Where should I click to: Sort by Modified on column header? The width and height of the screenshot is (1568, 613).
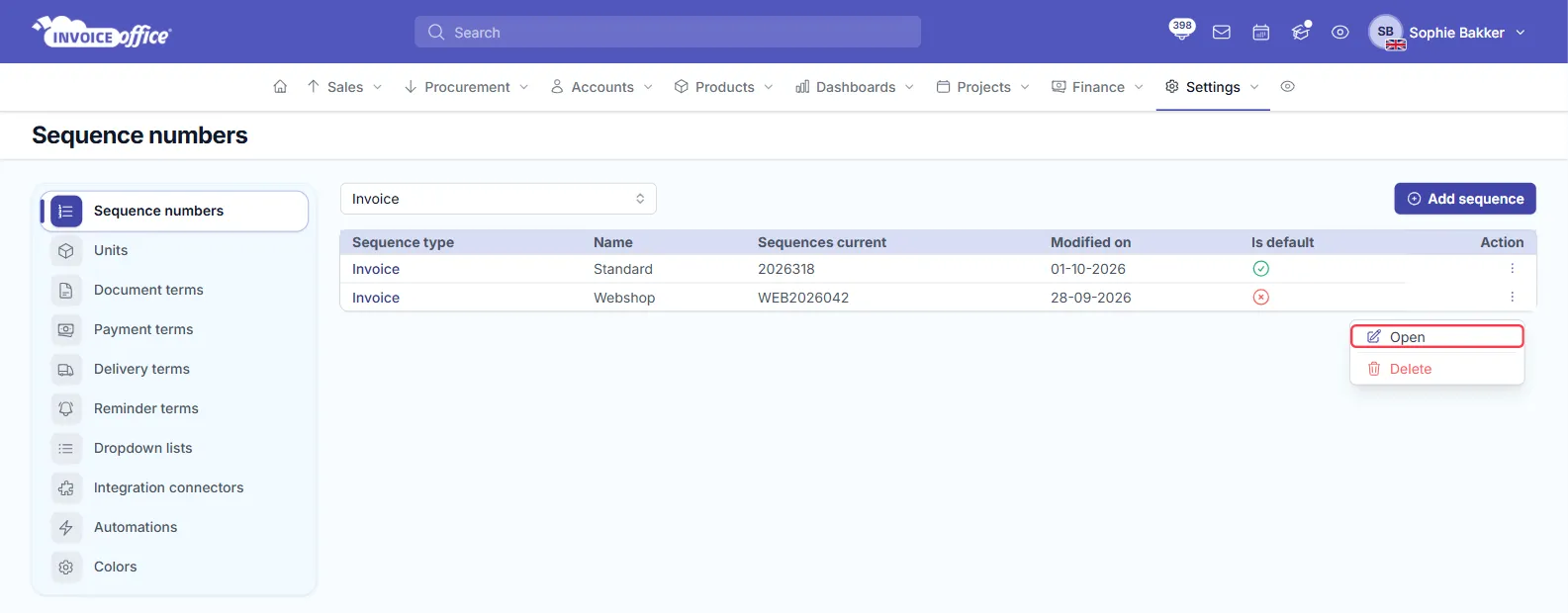(x=1090, y=242)
